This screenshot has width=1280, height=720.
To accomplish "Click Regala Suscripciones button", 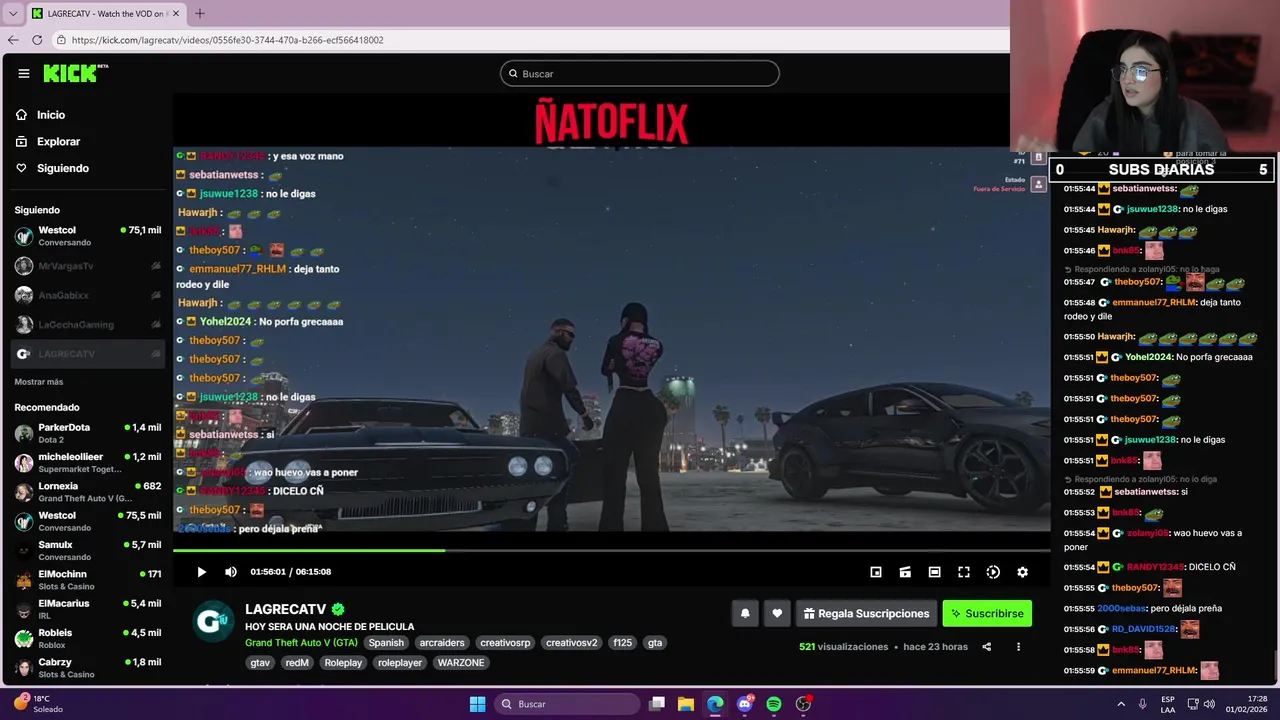I will [866, 613].
